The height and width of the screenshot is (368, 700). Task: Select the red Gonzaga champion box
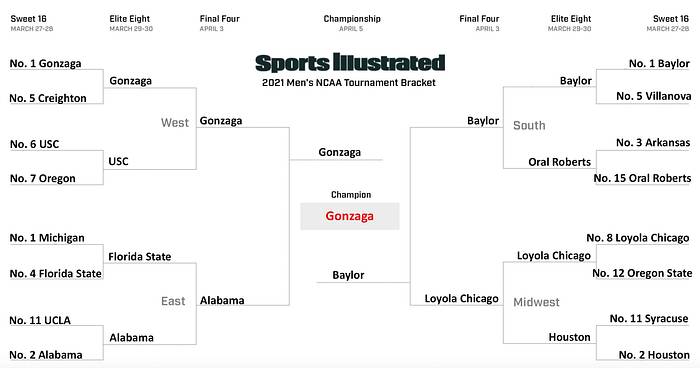(350, 216)
